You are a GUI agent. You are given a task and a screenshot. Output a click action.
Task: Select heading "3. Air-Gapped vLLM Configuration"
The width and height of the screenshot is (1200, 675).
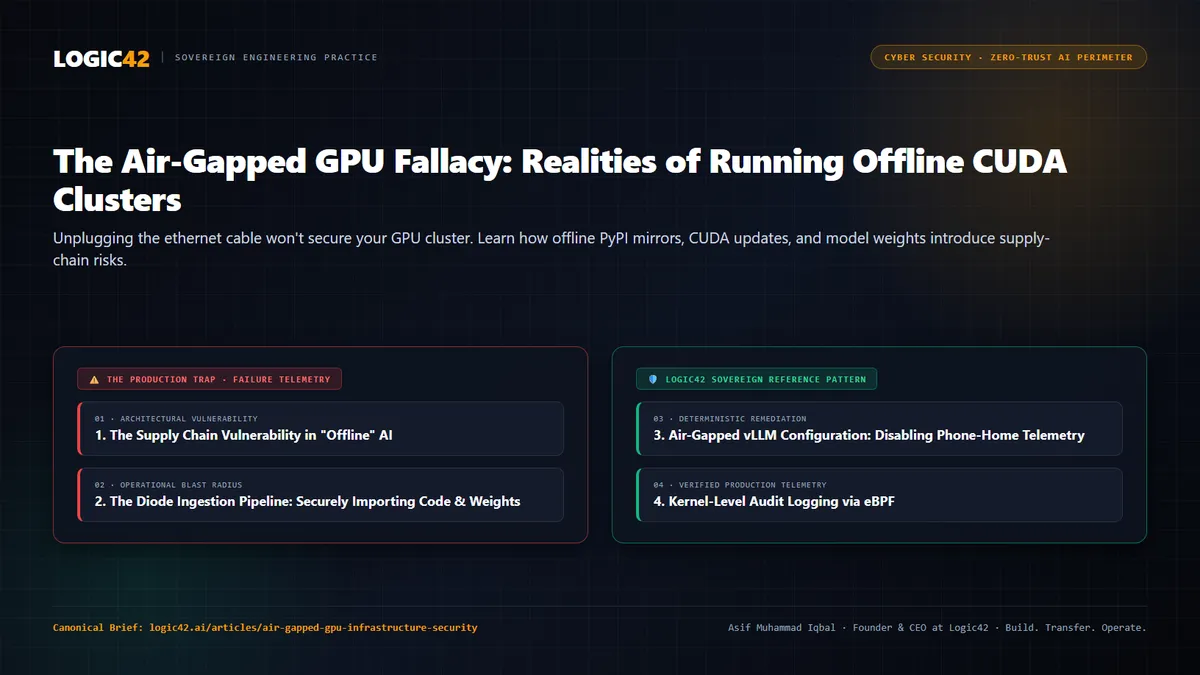click(869, 435)
